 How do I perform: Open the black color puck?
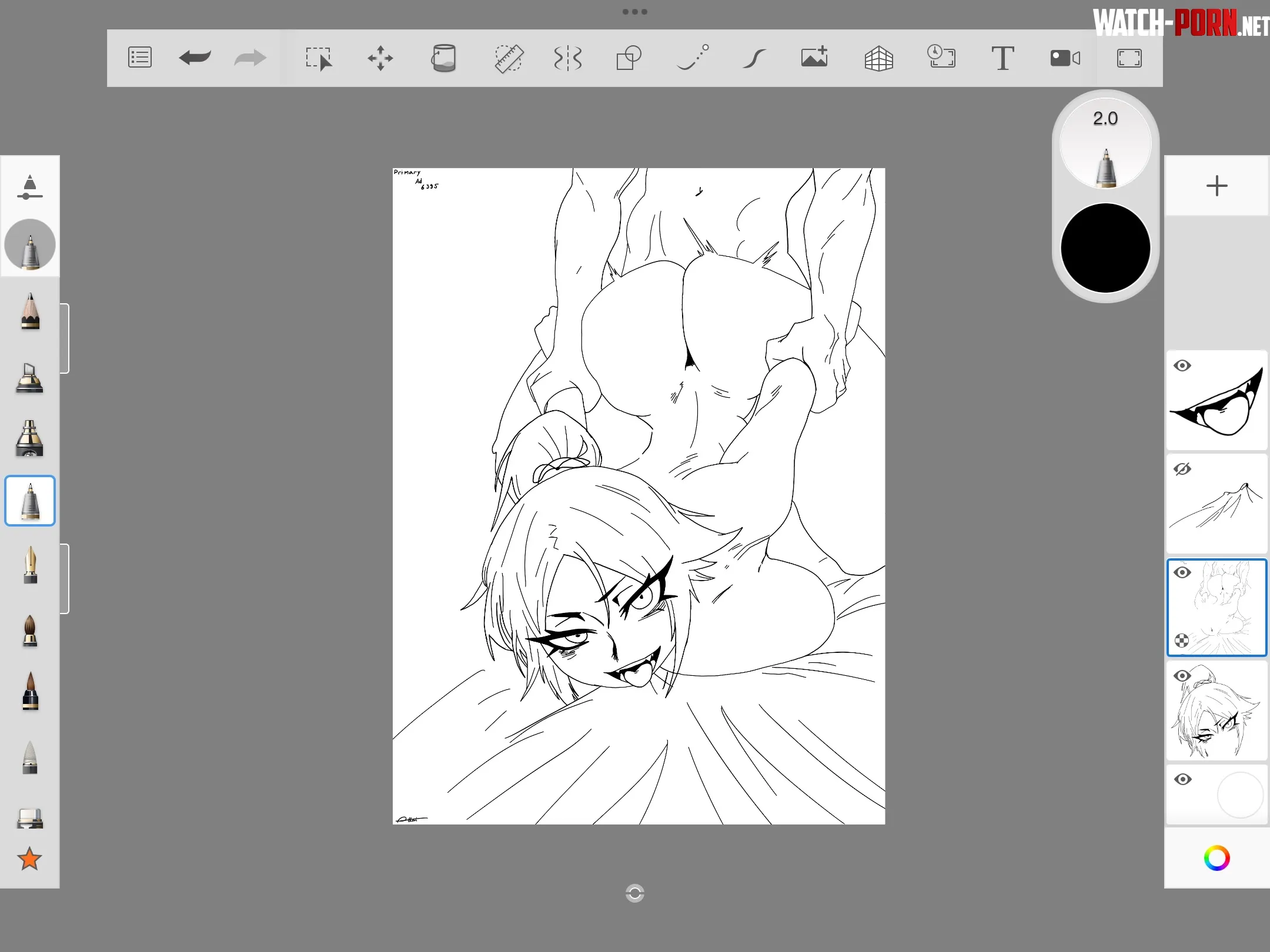(x=1105, y=248)
